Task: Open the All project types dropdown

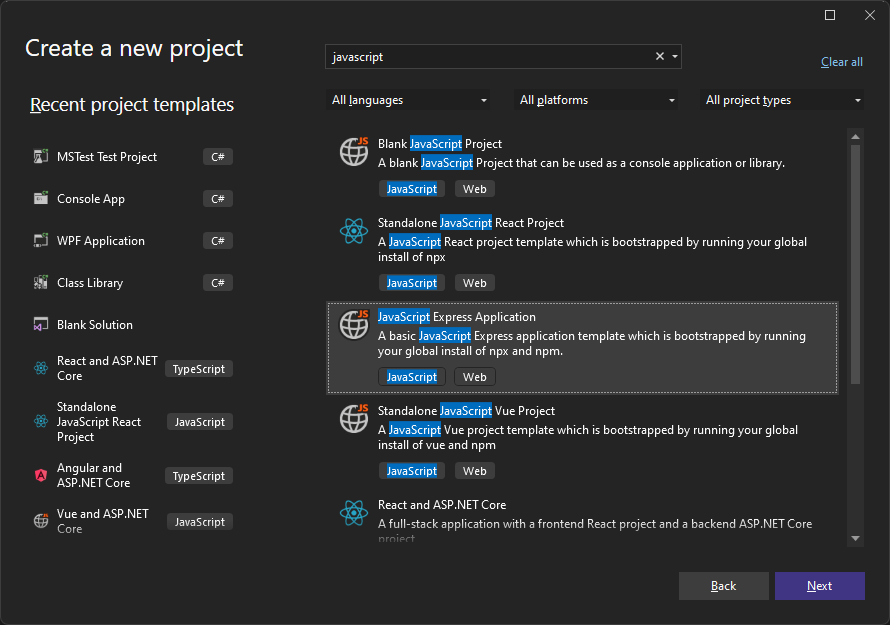Action: pyautogui.click(x=783, y=99)
